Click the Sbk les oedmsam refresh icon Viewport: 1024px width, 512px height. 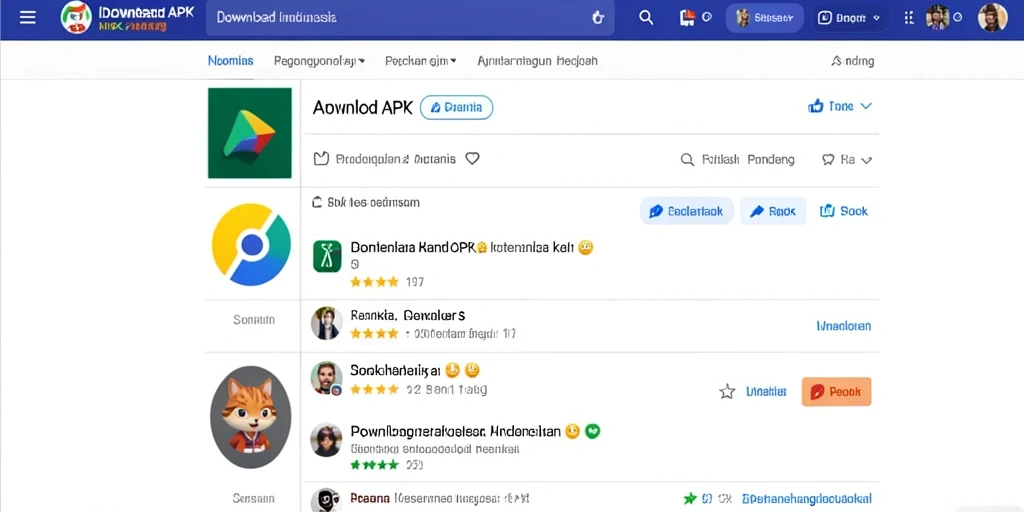317,202
